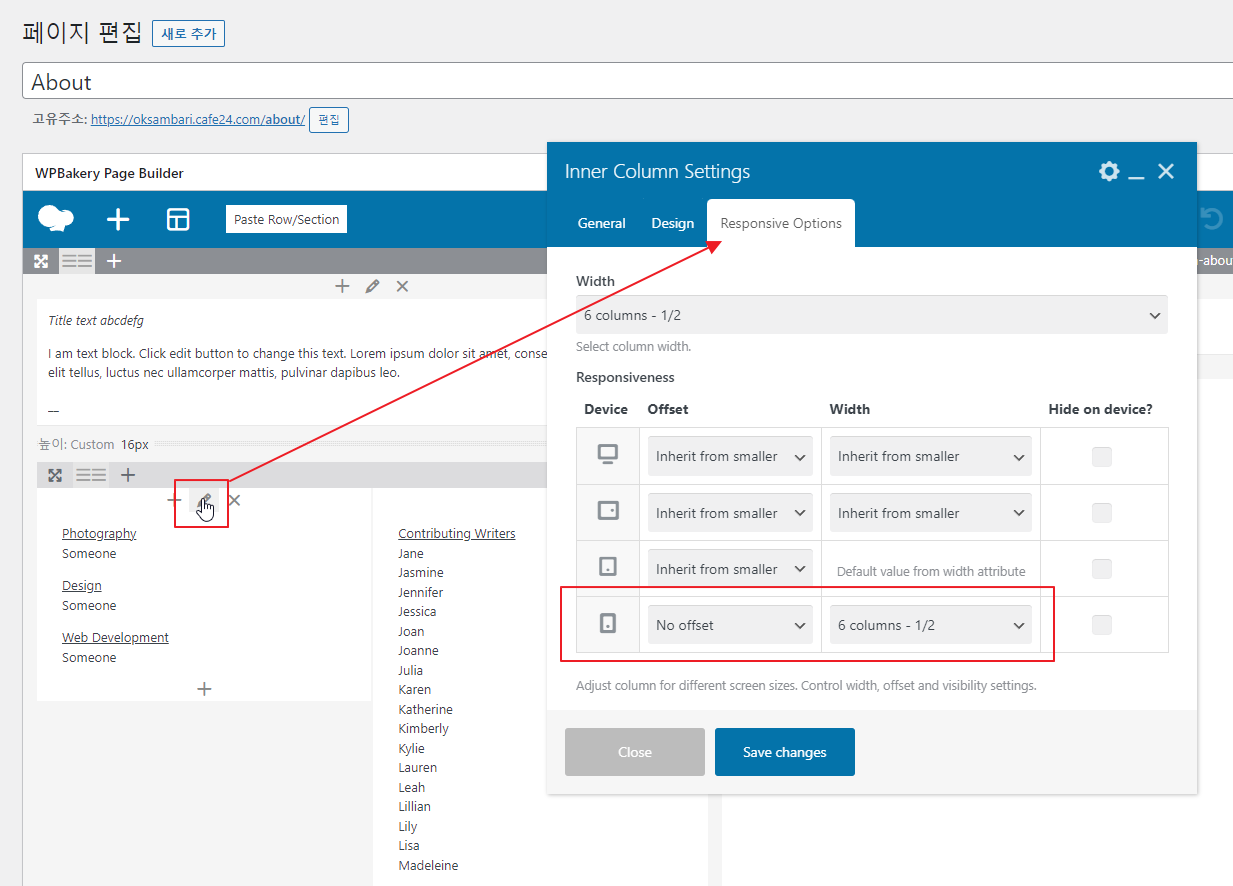Toggle Hide on device for desktop row
The width and height of the screenshot is (1233, 886).
coord(1101,456)
